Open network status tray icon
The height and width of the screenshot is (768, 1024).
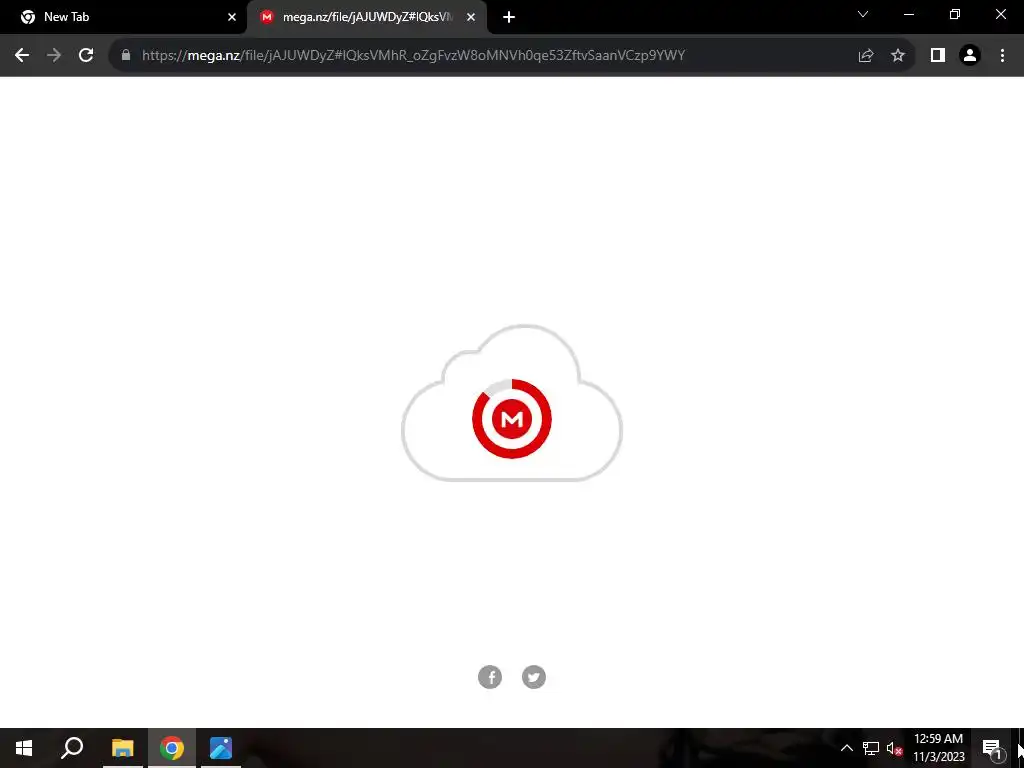(871, 748)
